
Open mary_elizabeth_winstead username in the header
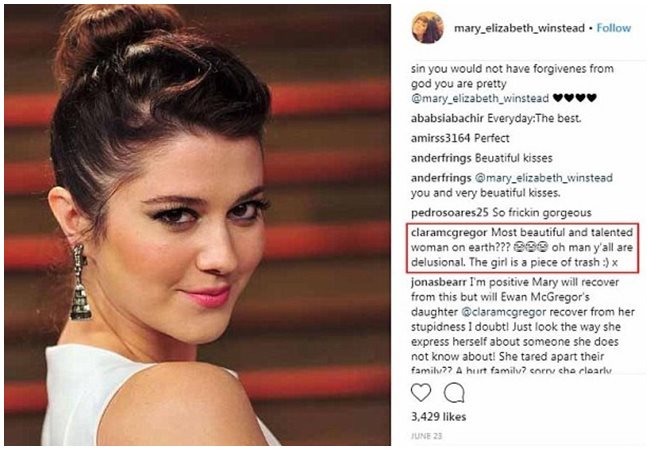[x=519, y=28]
